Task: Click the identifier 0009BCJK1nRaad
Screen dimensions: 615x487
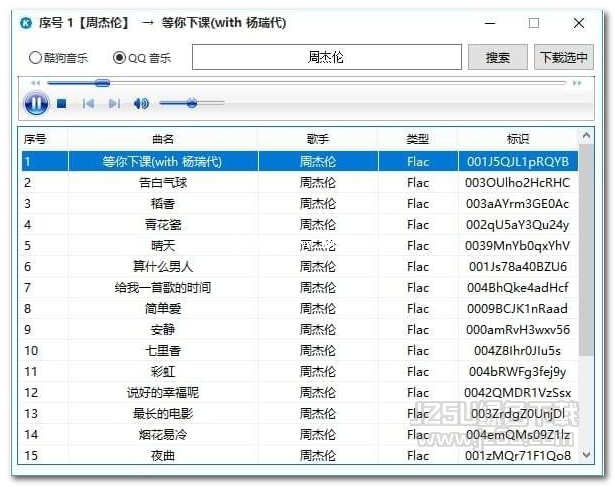Action: (518, 309)
